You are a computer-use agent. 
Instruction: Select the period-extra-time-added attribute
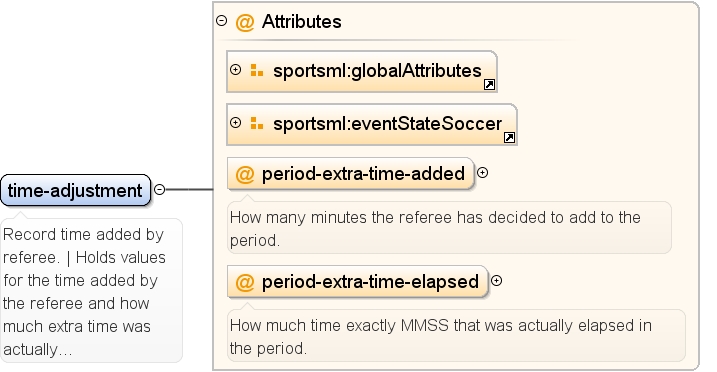tap(351, 174)
